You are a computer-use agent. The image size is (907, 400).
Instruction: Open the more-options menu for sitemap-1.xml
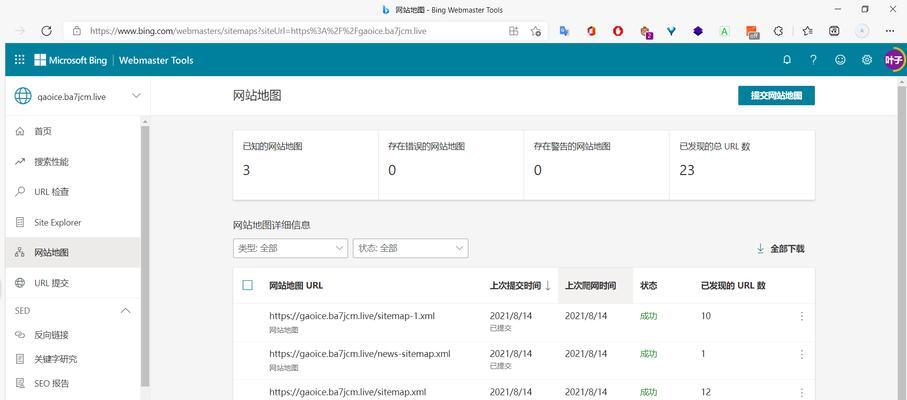coord(802,316)
